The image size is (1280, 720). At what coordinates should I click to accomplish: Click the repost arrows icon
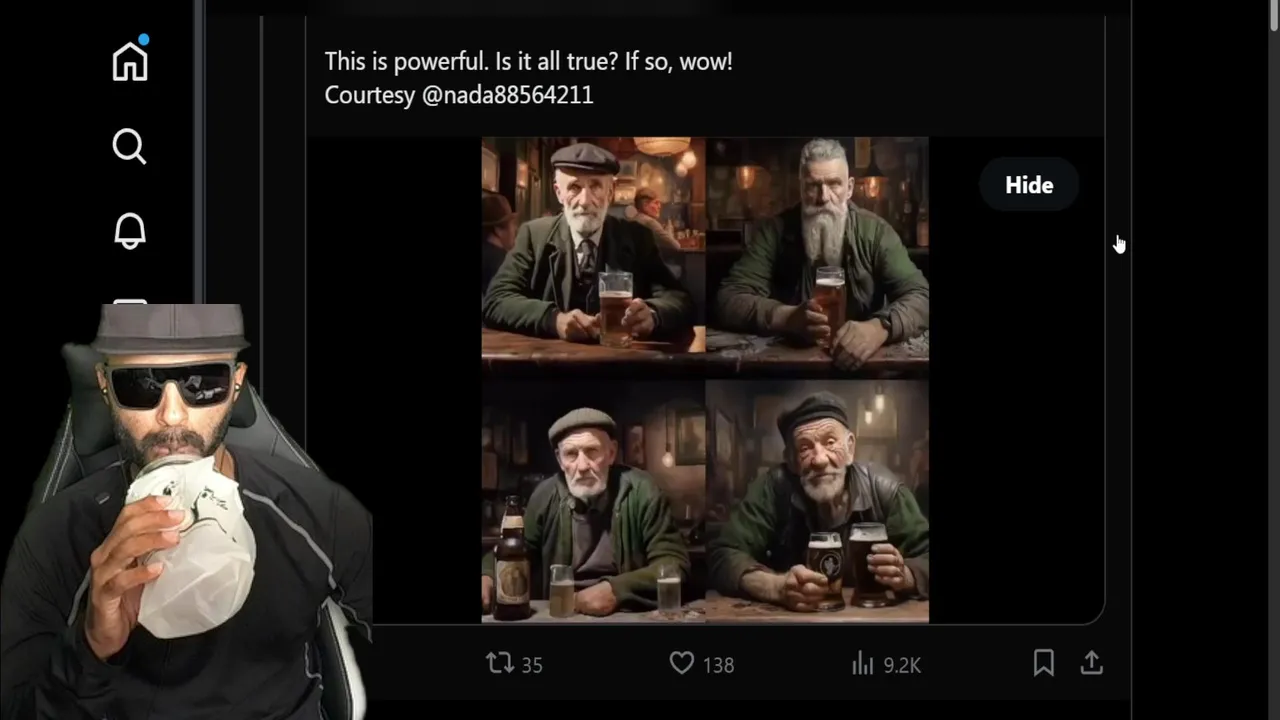pos(499,662)
